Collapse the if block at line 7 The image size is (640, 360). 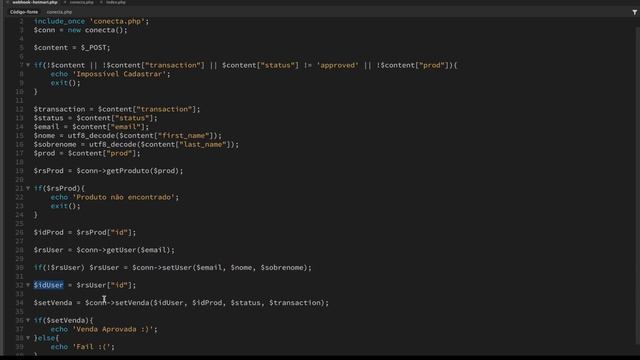tap(28, 65)
